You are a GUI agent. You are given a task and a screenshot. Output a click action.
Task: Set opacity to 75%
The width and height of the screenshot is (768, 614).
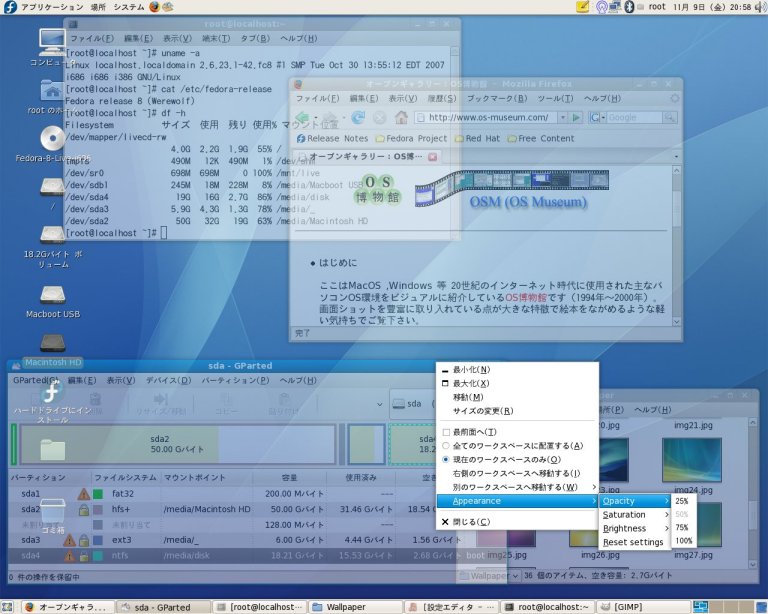pyautogui.click(x=682, y=527)
